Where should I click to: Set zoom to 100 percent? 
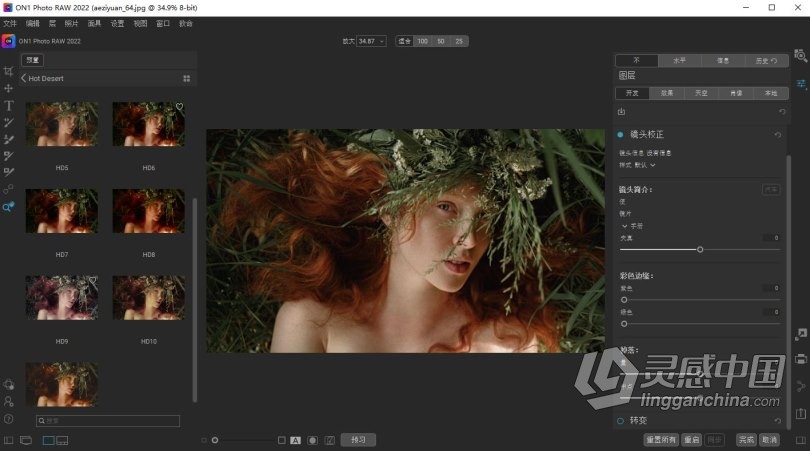[x=423, y=41]
